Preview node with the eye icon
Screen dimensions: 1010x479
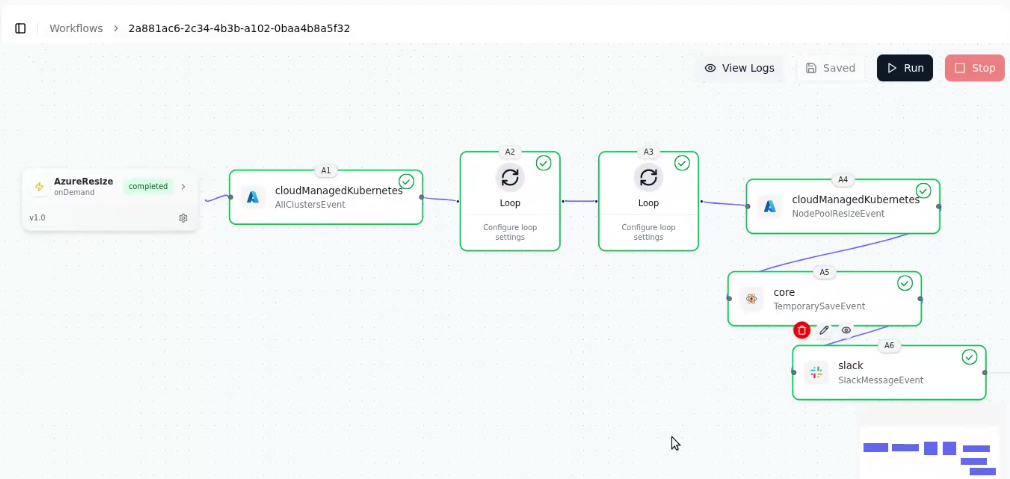pyautogui.click(x=846, y=330)
